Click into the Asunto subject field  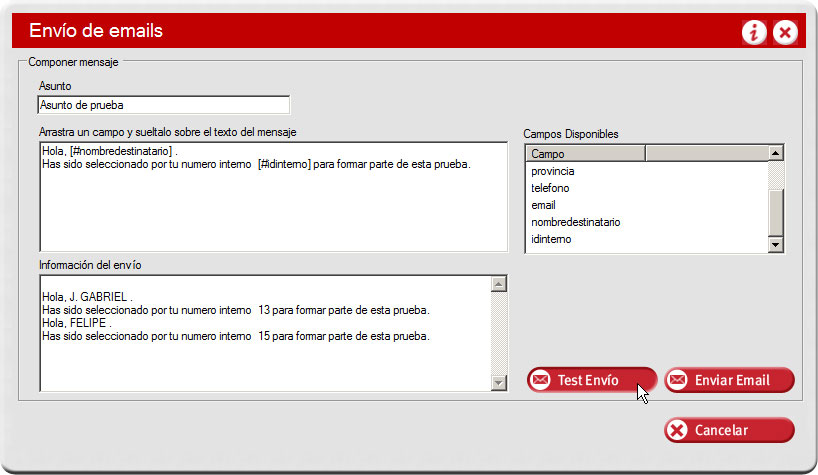[163, 105]
